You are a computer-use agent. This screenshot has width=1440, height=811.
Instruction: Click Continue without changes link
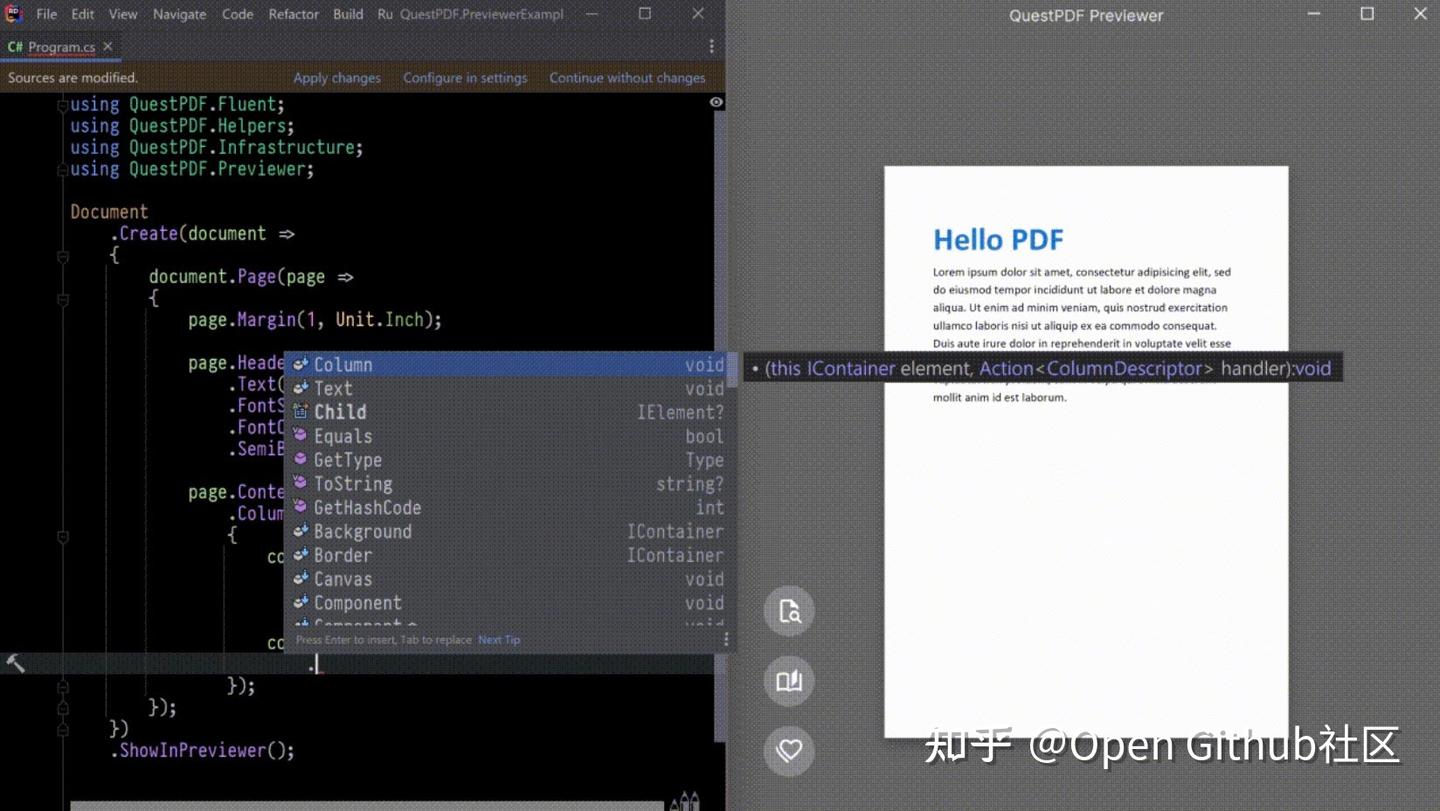click(x=627, y=78)
